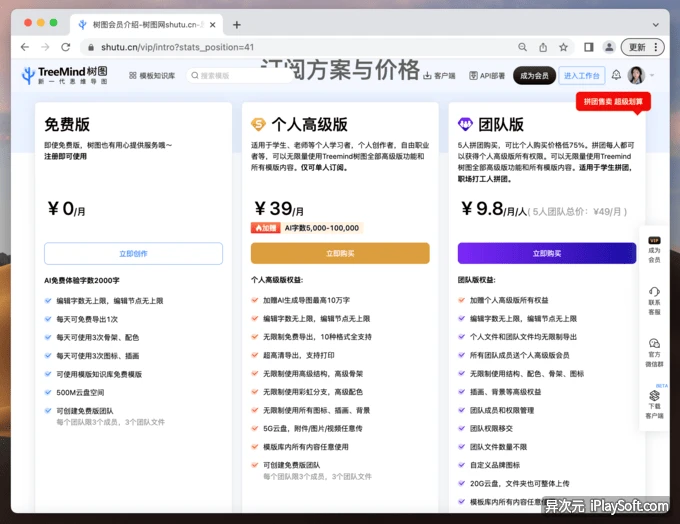Click the 拼团售卖 超级划算 red badge
The height and width of the screenshot is (524, 680).
[x=613, y=102]
